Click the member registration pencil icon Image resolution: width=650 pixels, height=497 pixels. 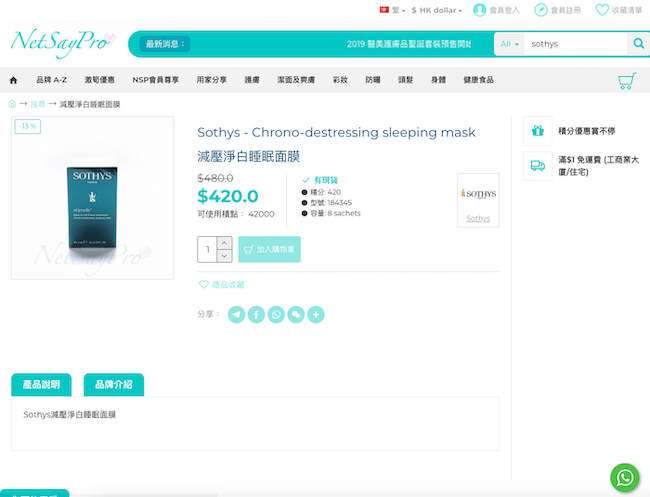(x=541, y=10)
